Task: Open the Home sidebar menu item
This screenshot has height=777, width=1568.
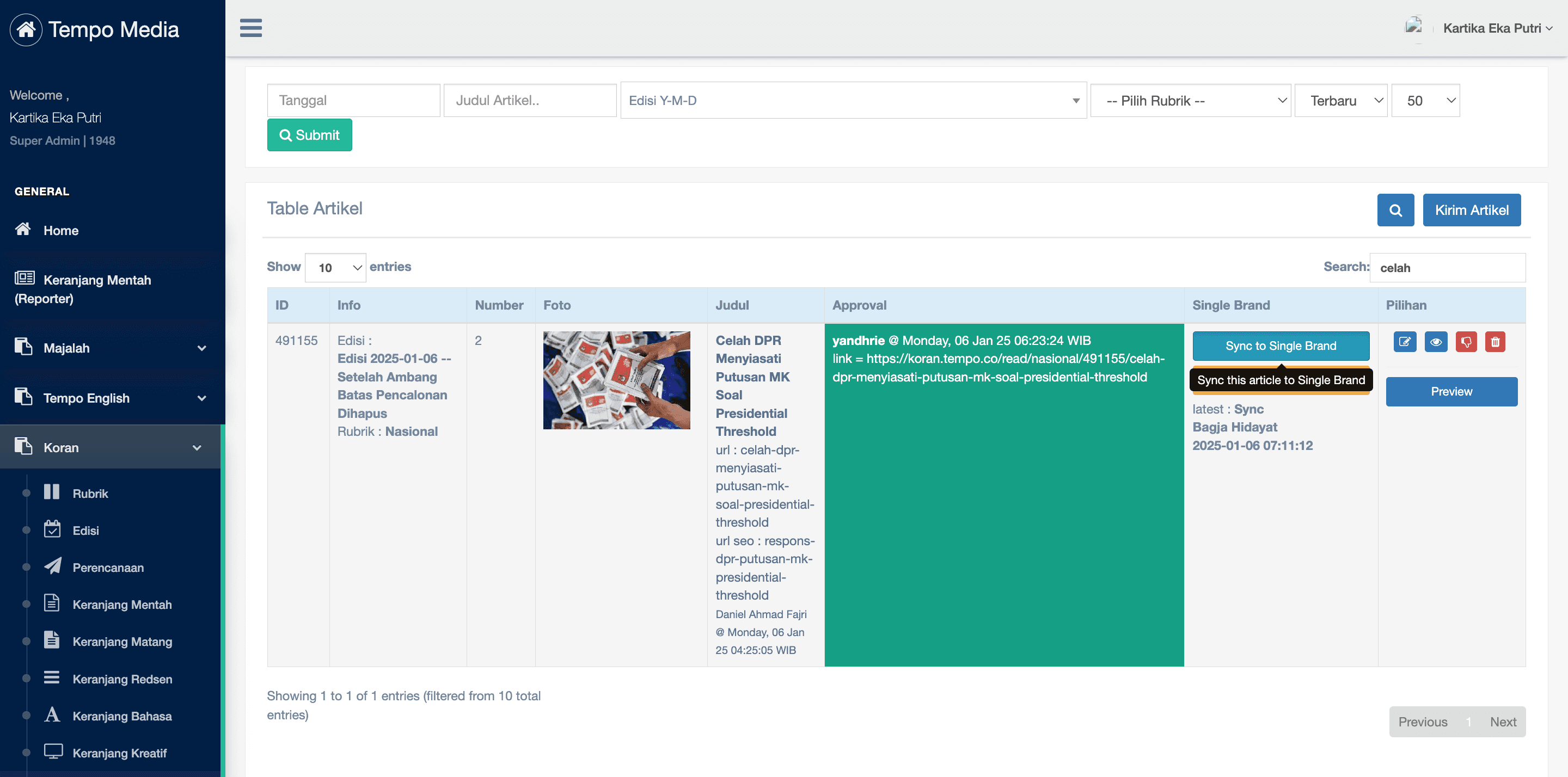Action: [x=113, y=230]
